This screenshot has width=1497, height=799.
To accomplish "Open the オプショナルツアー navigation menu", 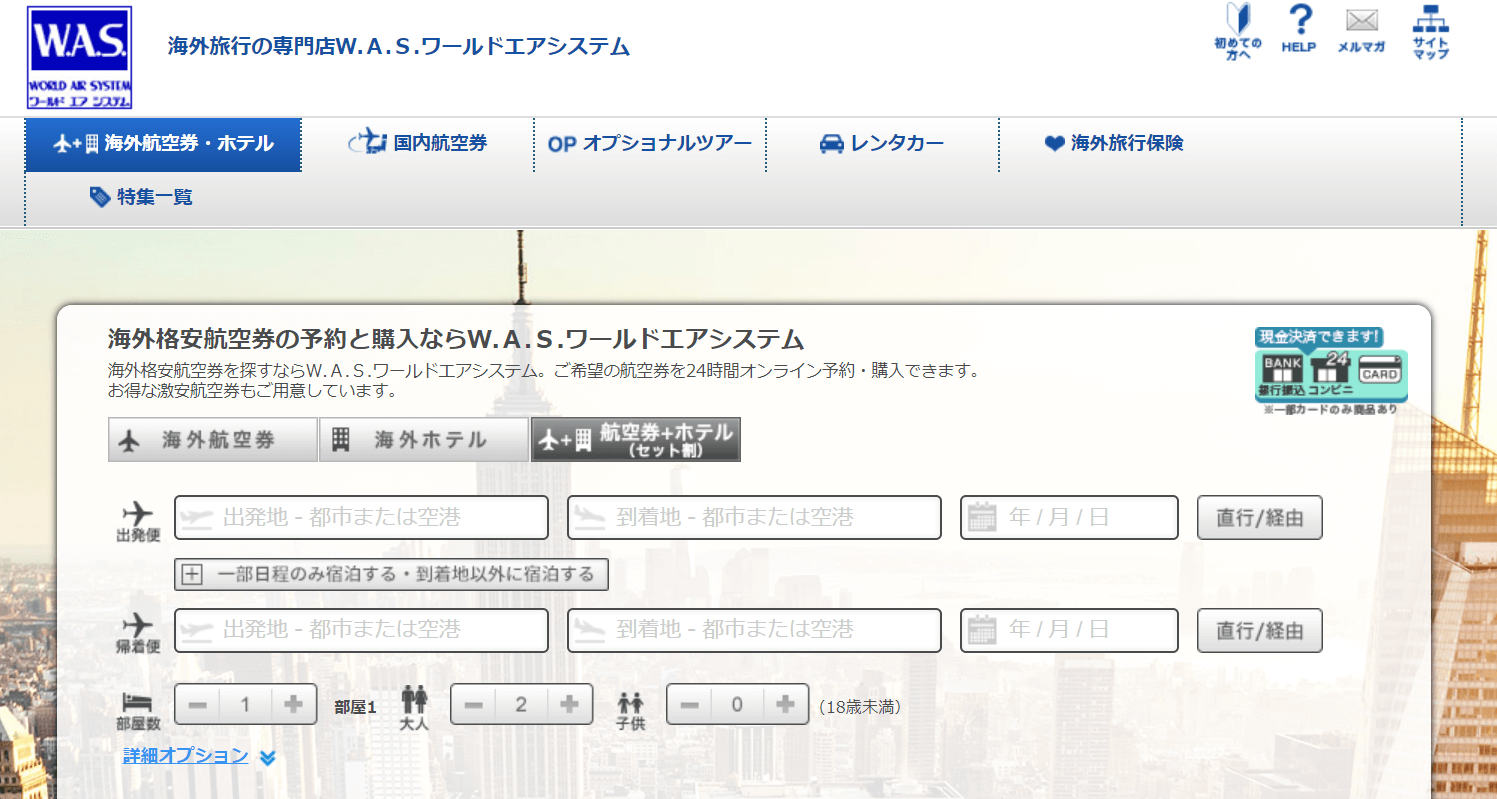I will [x=650, y=144].
